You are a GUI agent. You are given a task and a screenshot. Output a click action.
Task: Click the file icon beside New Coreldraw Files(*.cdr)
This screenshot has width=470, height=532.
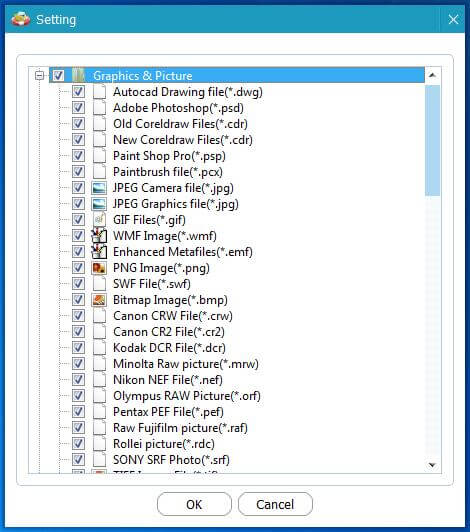point(99,139)
